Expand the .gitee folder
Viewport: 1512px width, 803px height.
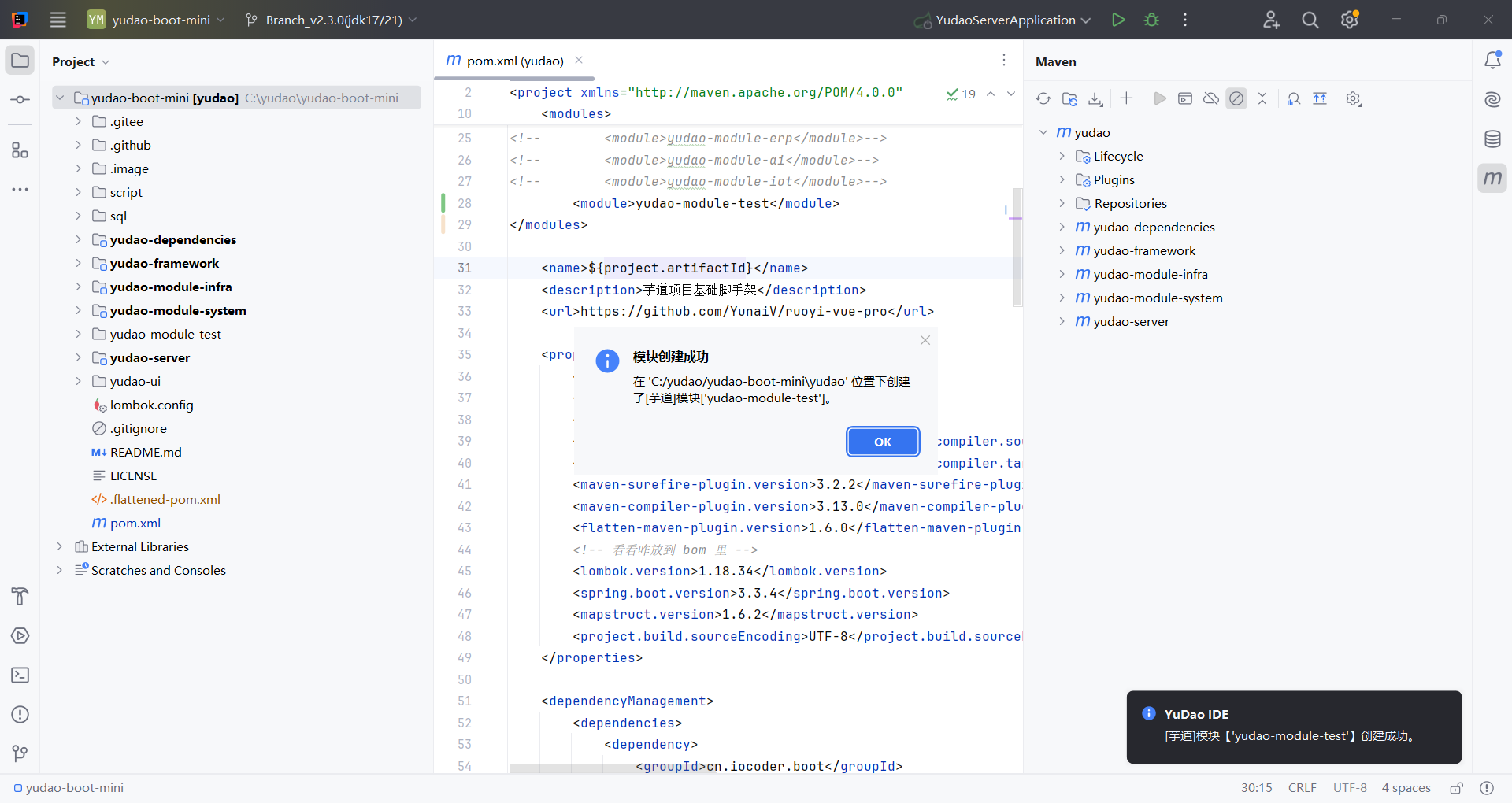(78, 121)
